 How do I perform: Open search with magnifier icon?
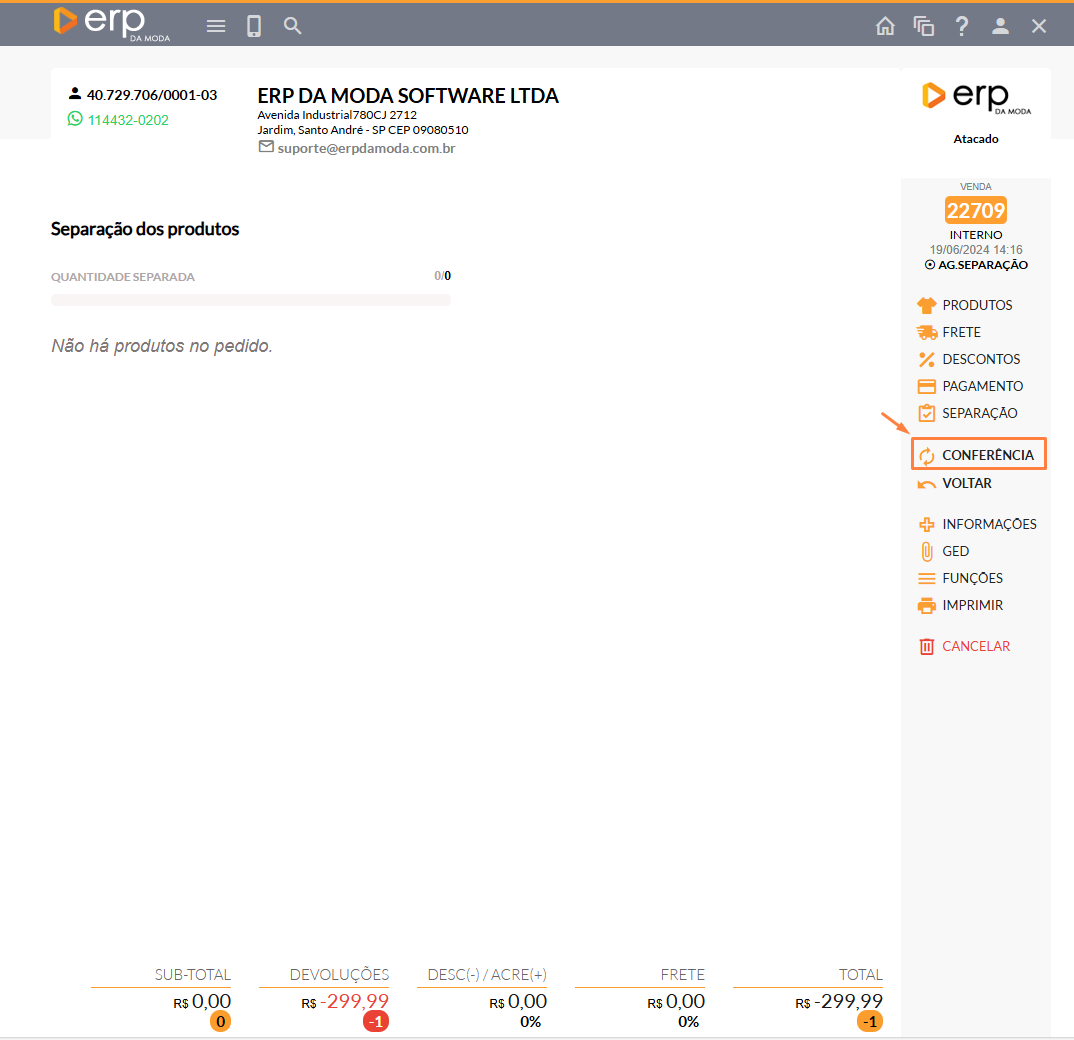tap(292, 26)
